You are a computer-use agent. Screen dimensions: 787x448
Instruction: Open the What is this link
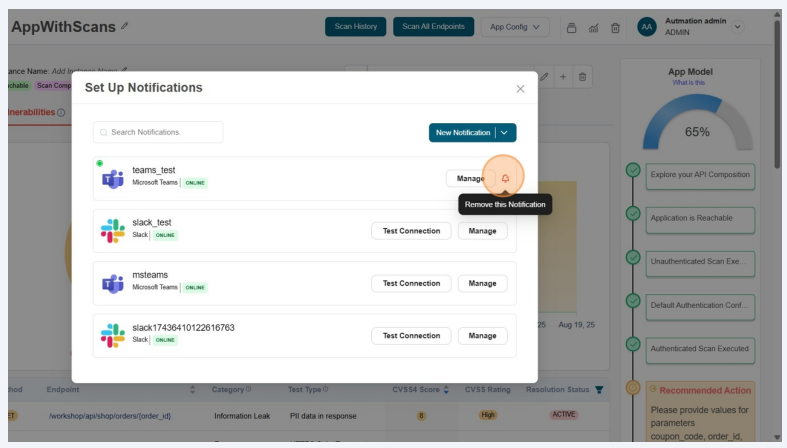click(x=688, y=83)
